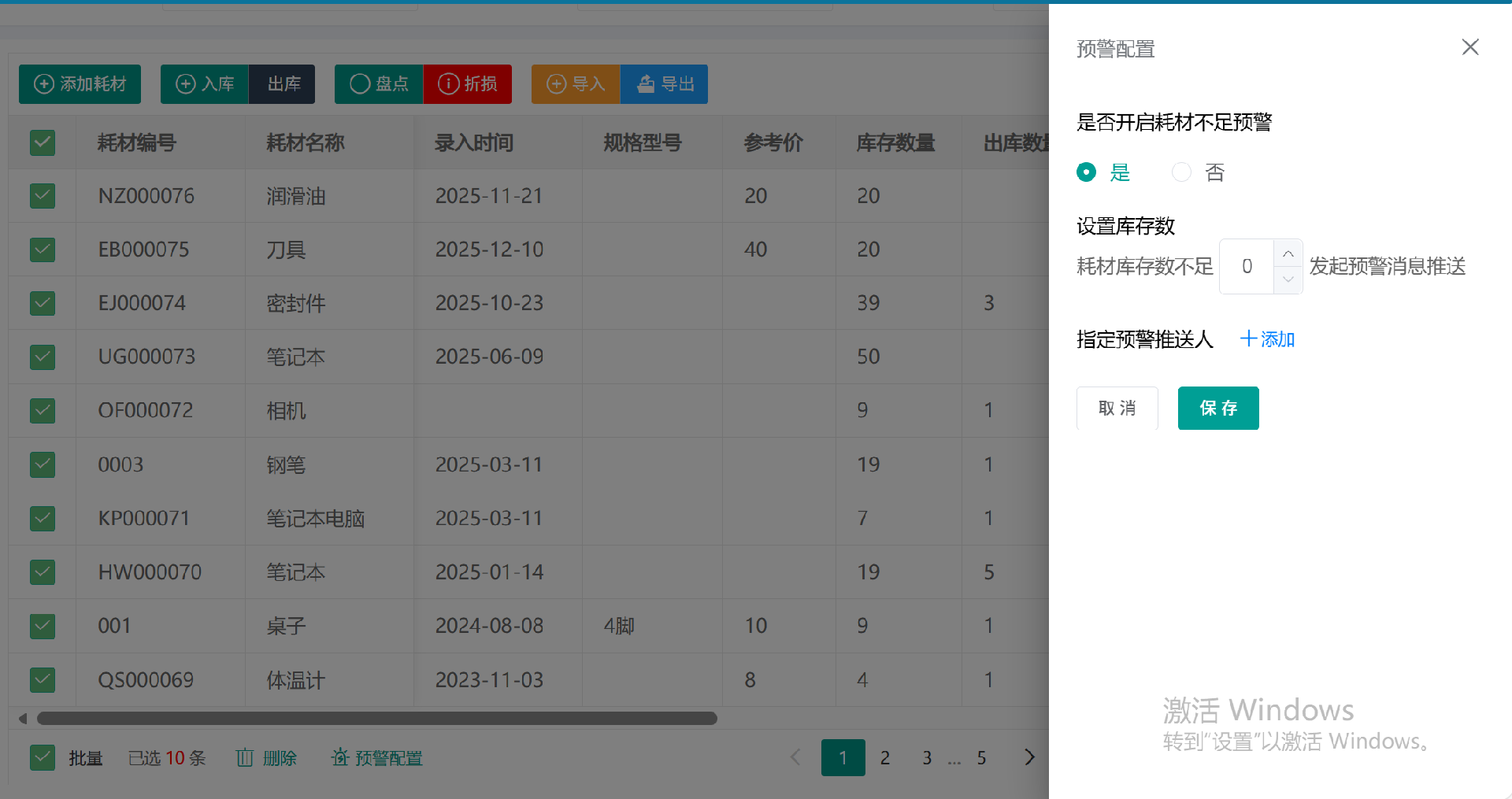This screenshot has width=1512, height=799.
Task: Enable the 是 radio button for stock alerts
Action: point(1087,172)
